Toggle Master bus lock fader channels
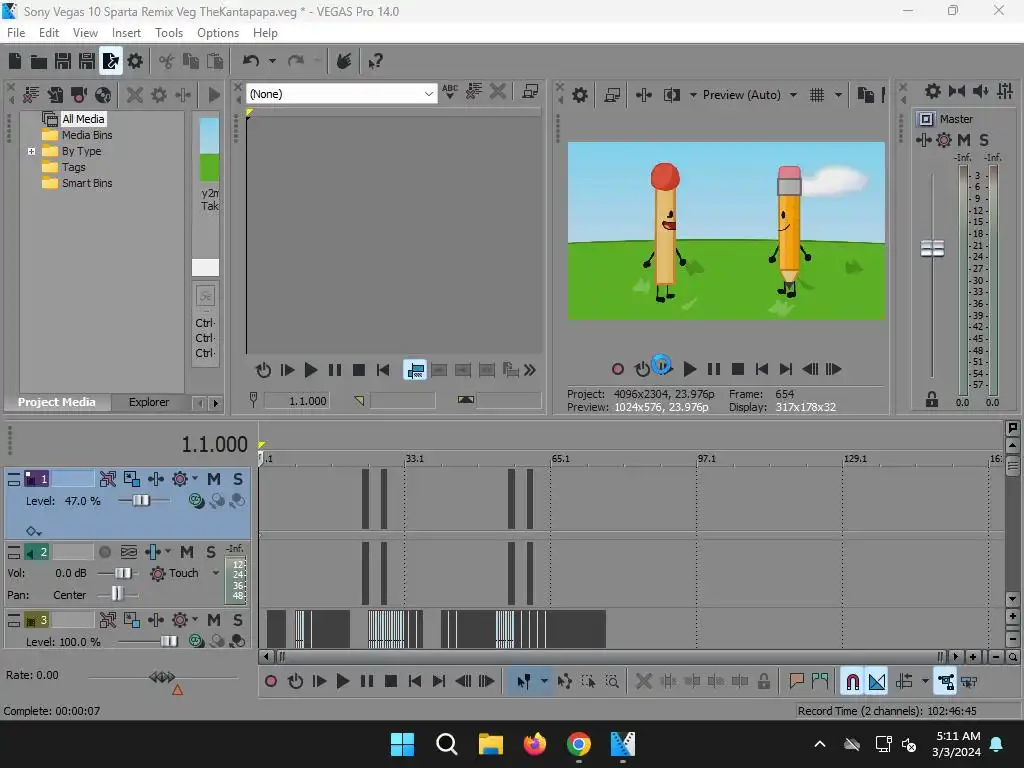The height and width of the screenshot is (768, 1024). click(932, 400)
